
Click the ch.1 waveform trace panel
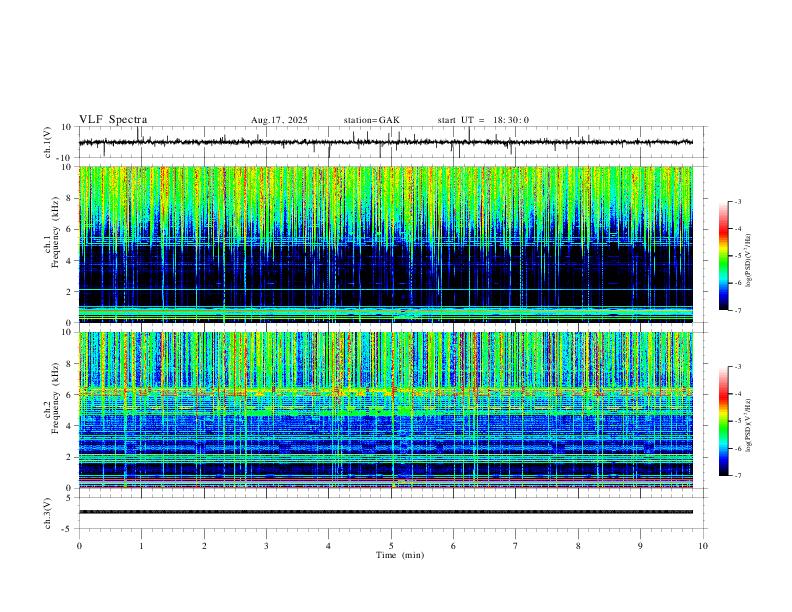(391, 142)
